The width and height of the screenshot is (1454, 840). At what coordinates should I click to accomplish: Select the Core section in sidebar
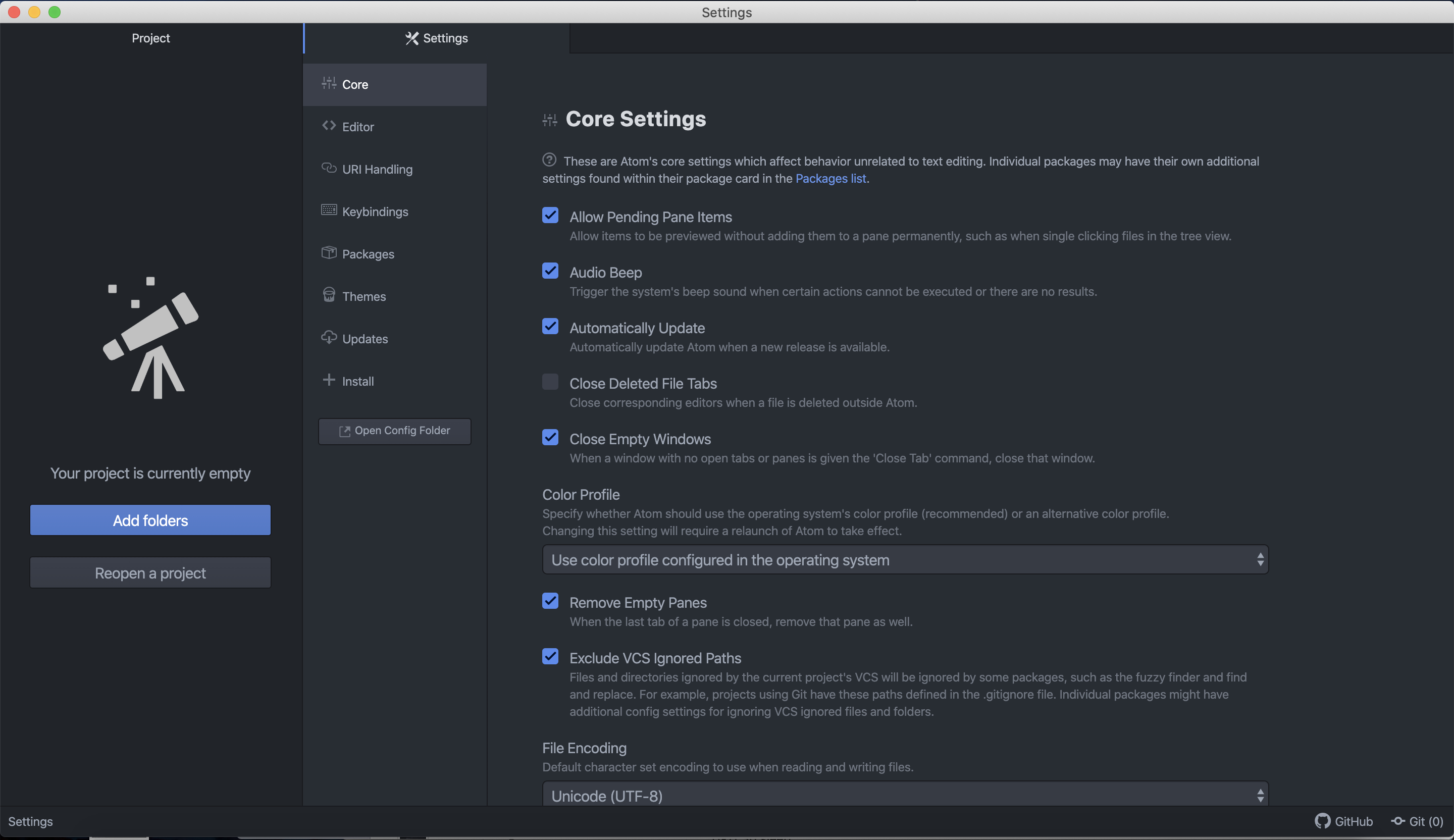395,85
